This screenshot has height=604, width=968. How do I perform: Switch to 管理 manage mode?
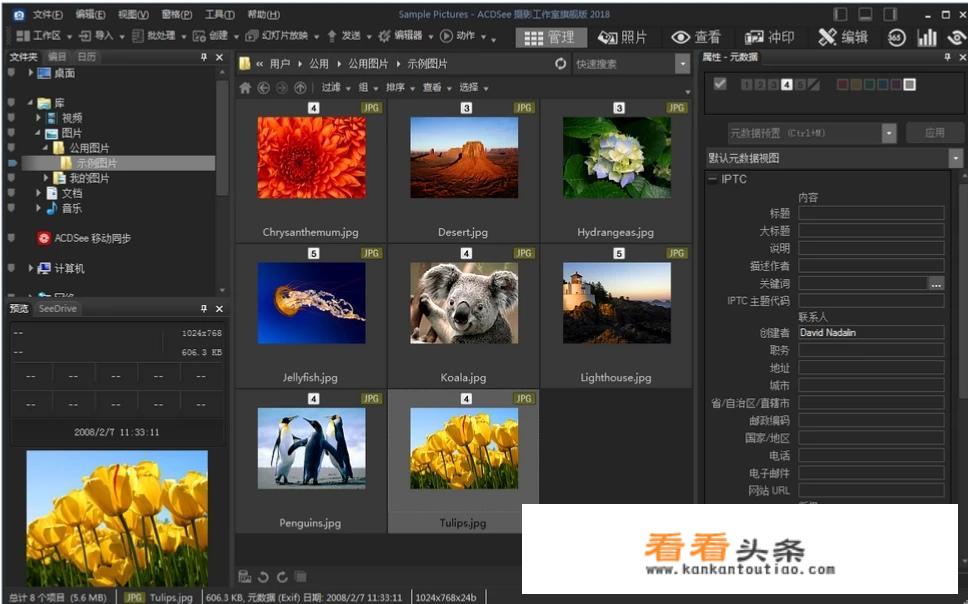point(549,38)
